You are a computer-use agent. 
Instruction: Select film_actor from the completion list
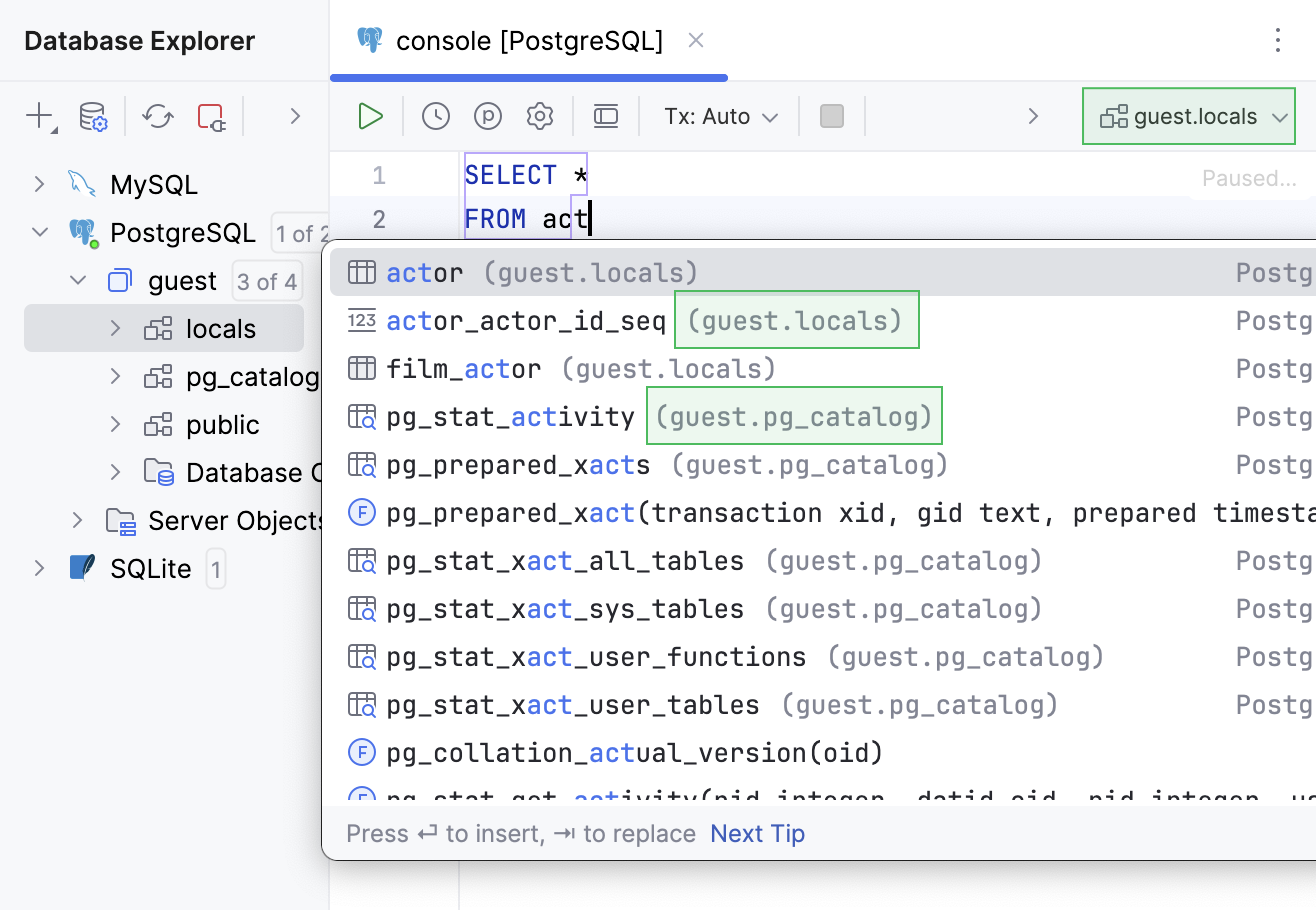[464, 369]
